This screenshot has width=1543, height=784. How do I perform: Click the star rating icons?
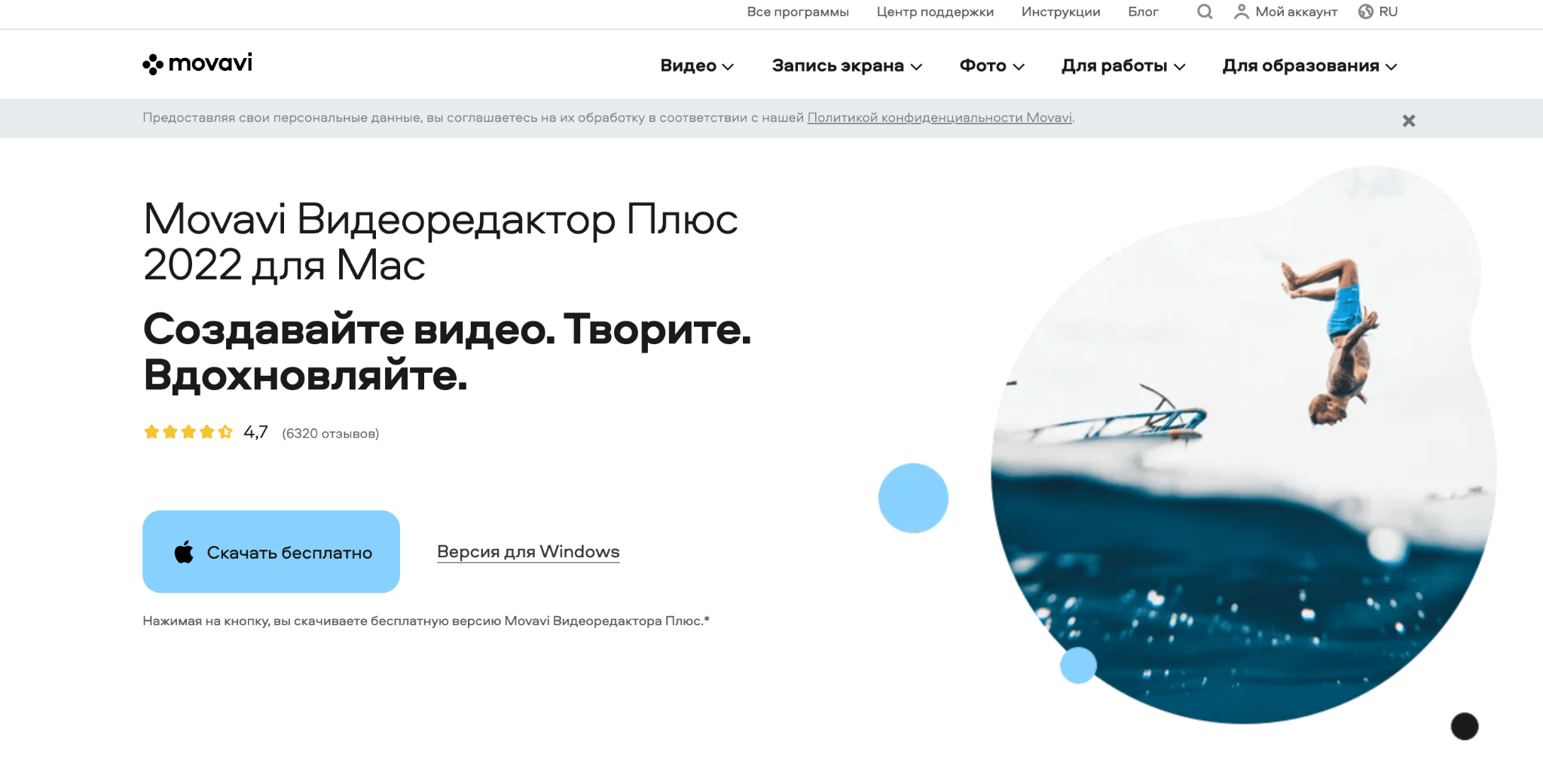(x=188, y=432)
